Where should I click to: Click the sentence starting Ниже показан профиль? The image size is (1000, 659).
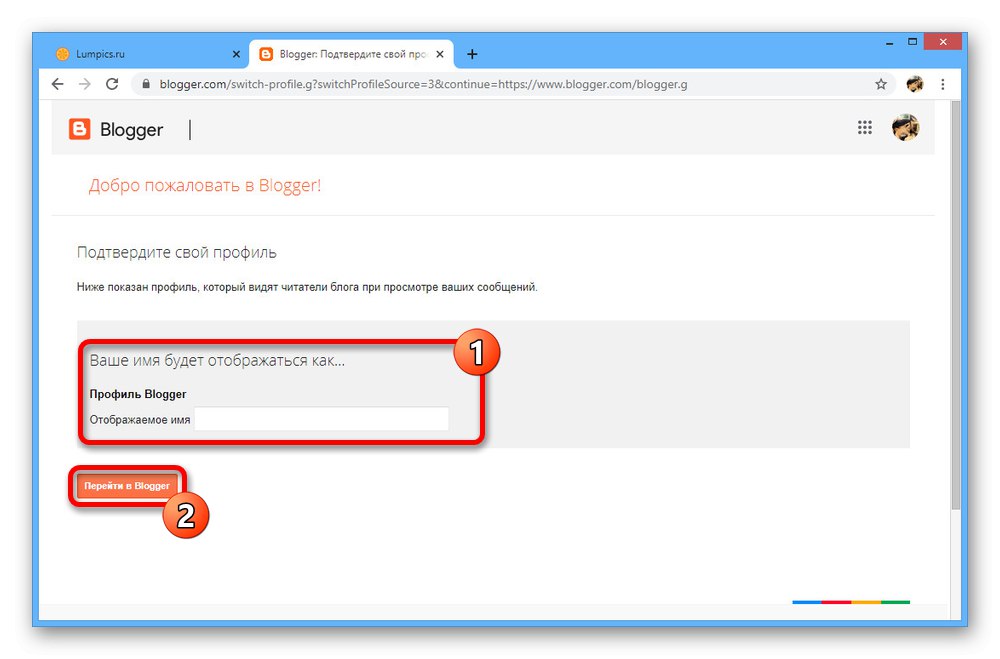coord(307,287)
